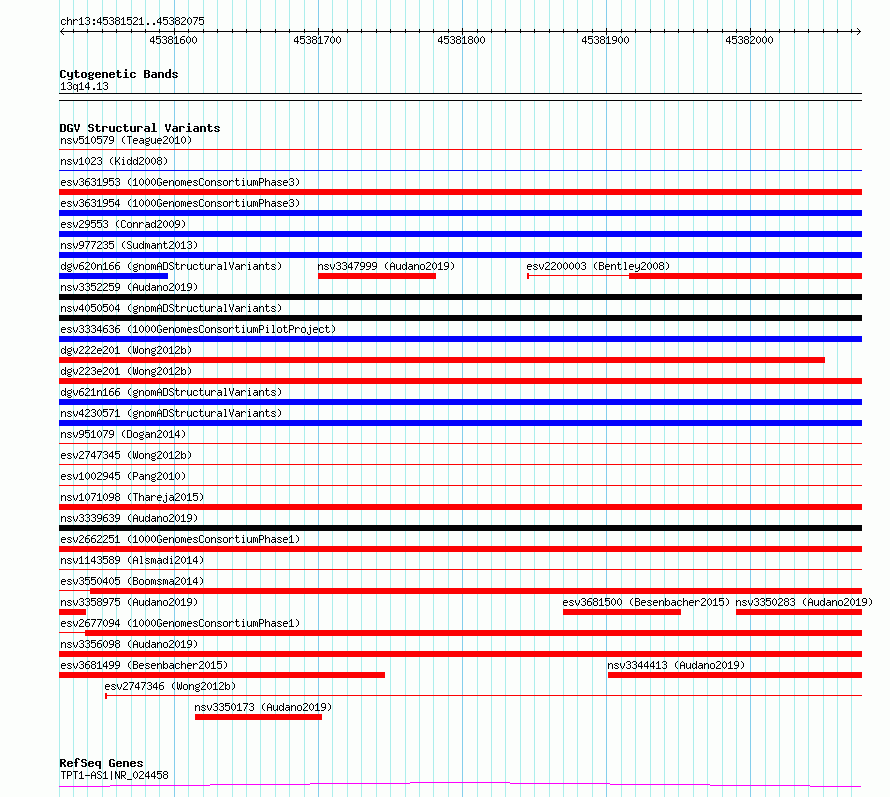
Task: Click the 45381700 ruler position label
Action: tap(317, 40)
